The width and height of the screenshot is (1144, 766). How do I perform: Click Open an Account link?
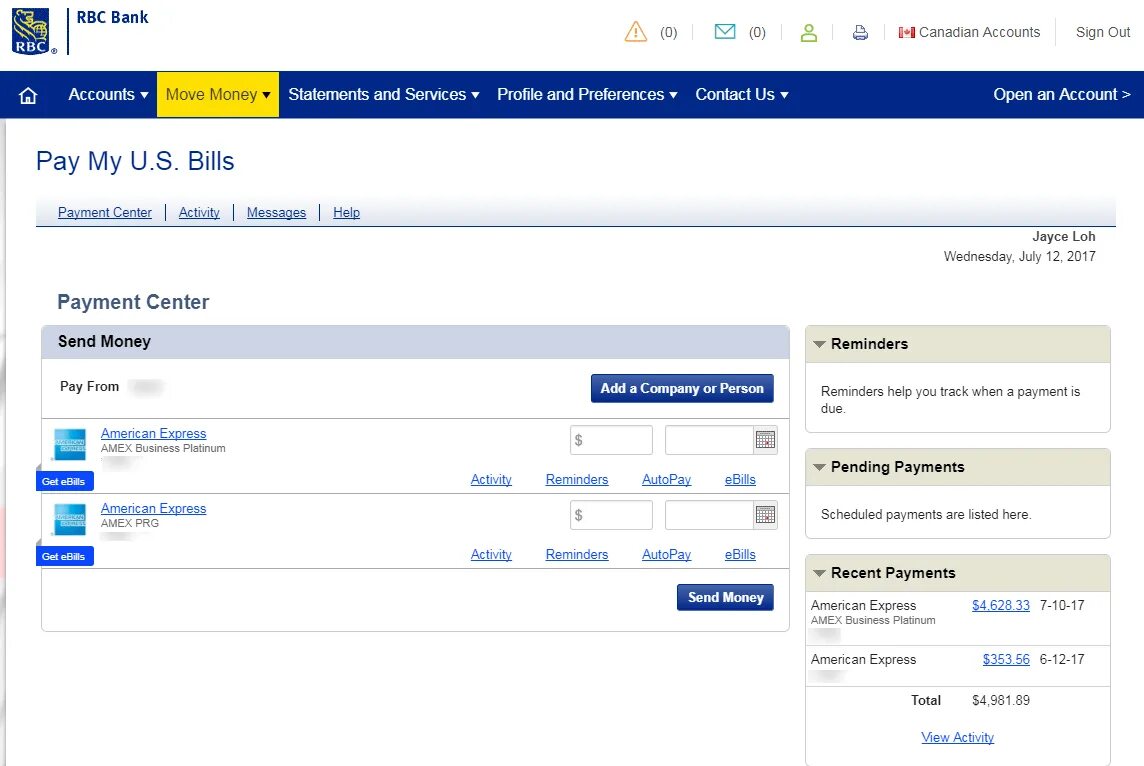1062,94
